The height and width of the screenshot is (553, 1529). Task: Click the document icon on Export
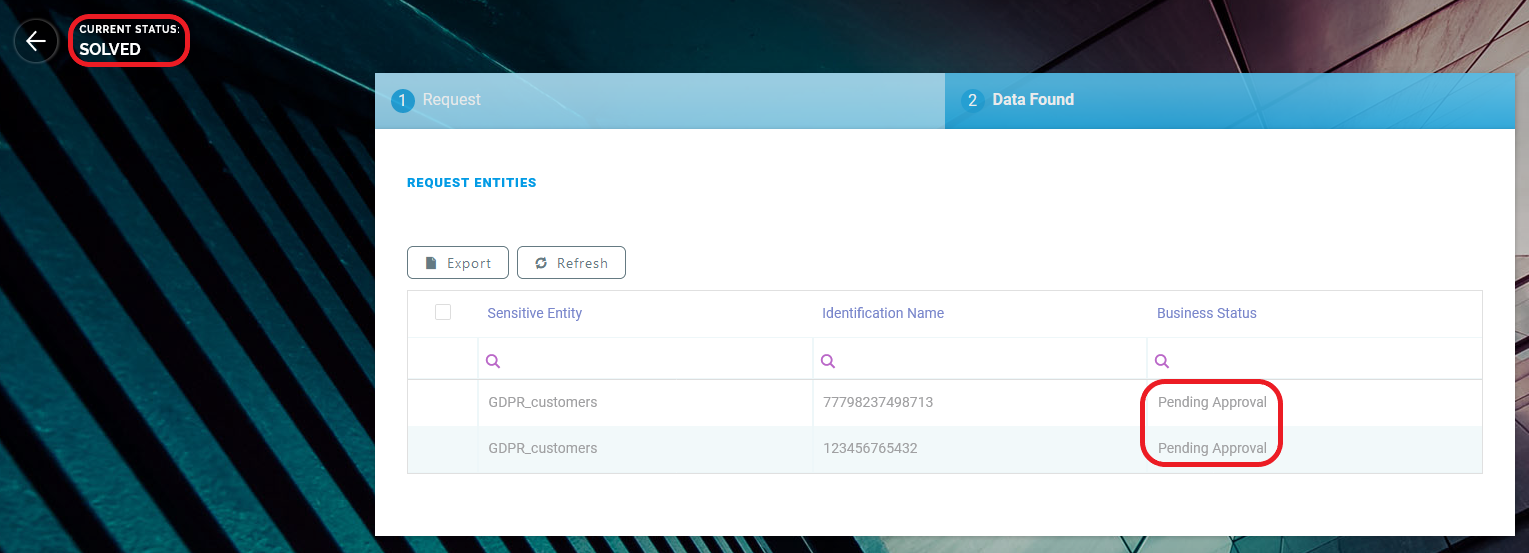click(x=431, y=263)
